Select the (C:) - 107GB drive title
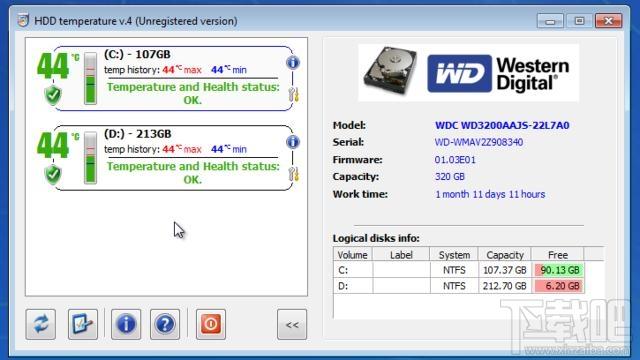This screenshot has height=360, width=640. (137, 54)
